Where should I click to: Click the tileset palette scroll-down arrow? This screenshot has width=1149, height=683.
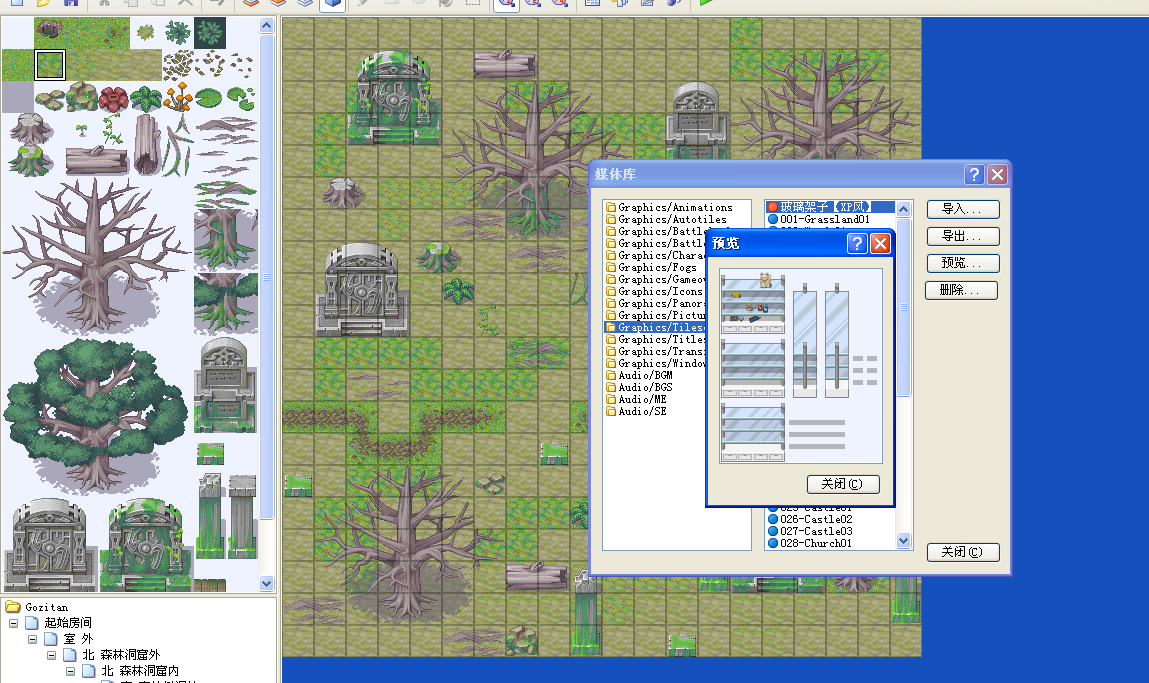pos(267,584)
